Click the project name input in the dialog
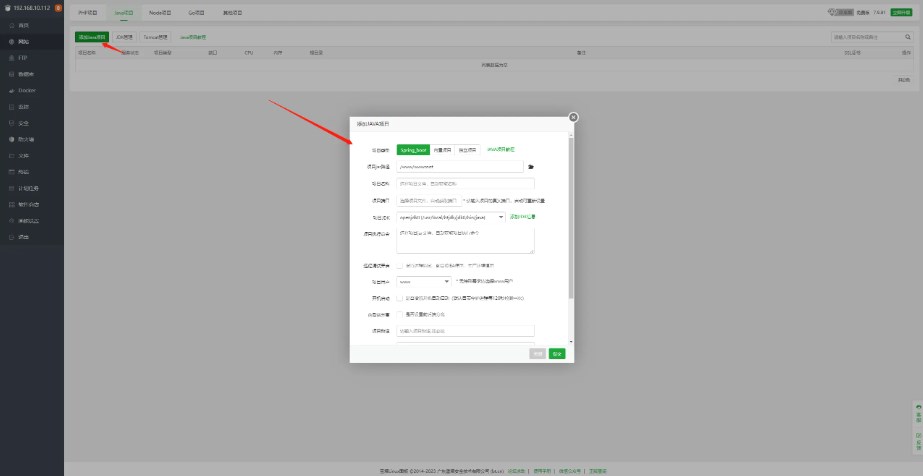The height and width of the screenshot is (476, 923). (466, 184)
